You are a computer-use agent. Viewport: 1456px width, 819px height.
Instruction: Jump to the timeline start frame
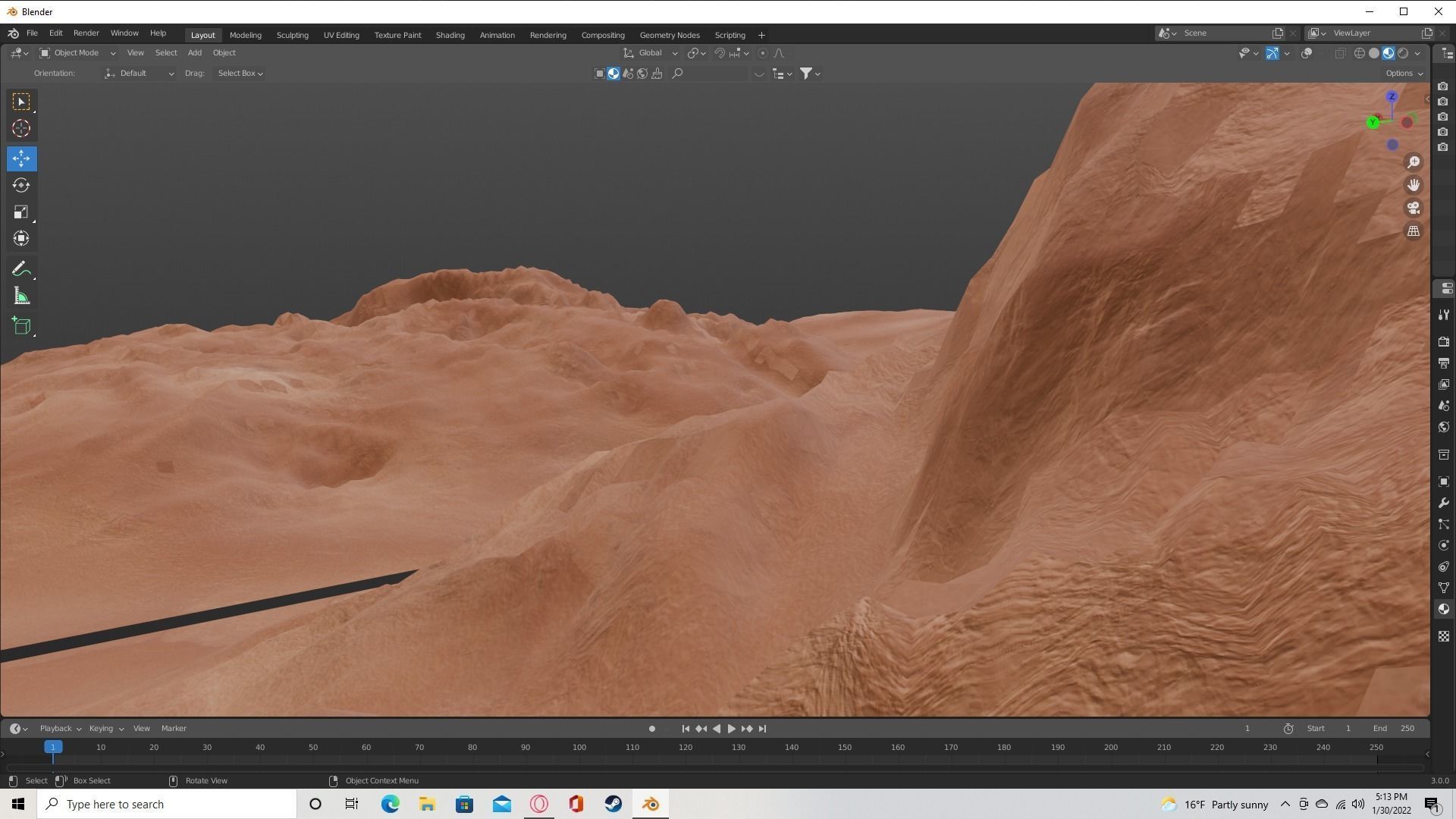click(686, 729)
